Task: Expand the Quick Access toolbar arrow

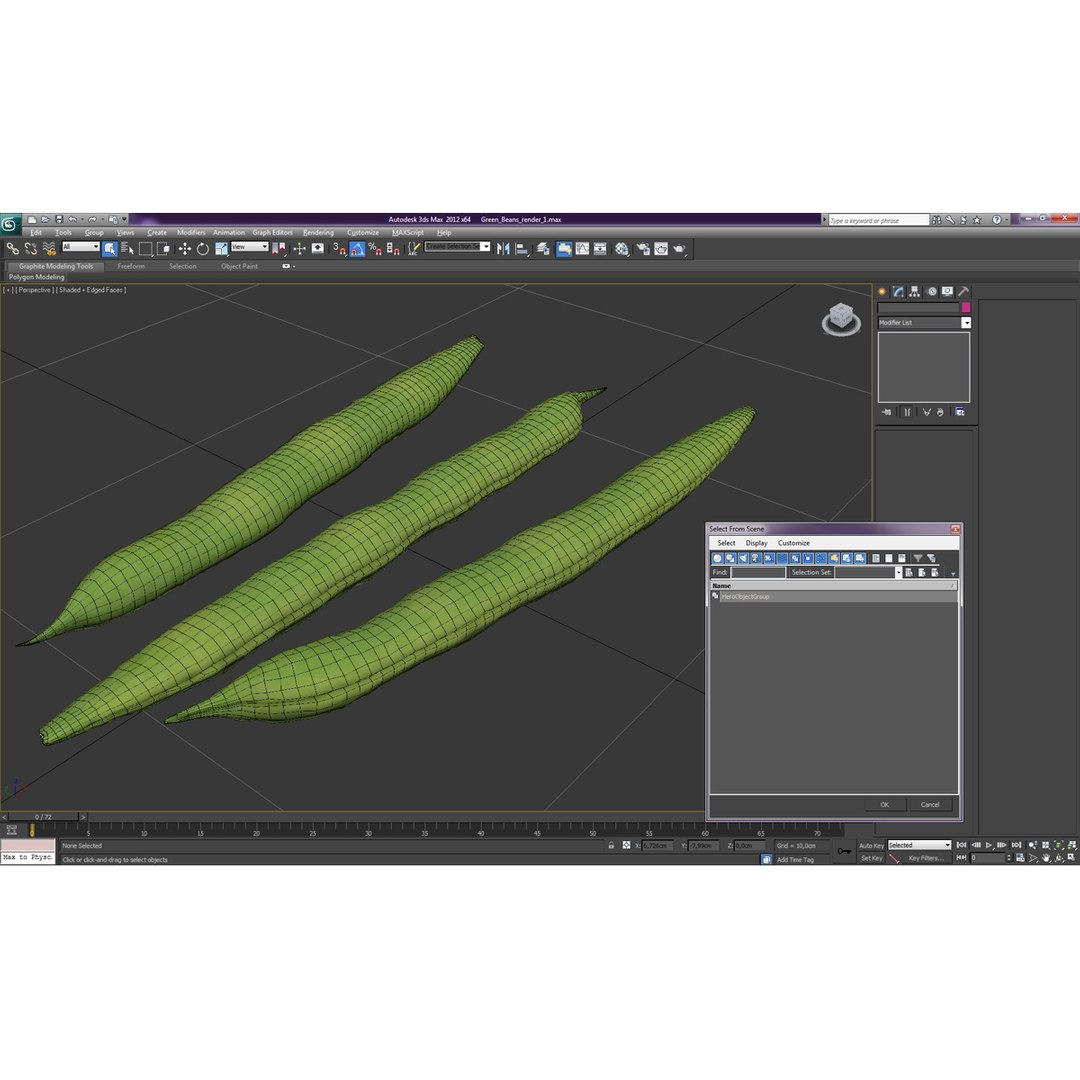Action: click(125, 220)
